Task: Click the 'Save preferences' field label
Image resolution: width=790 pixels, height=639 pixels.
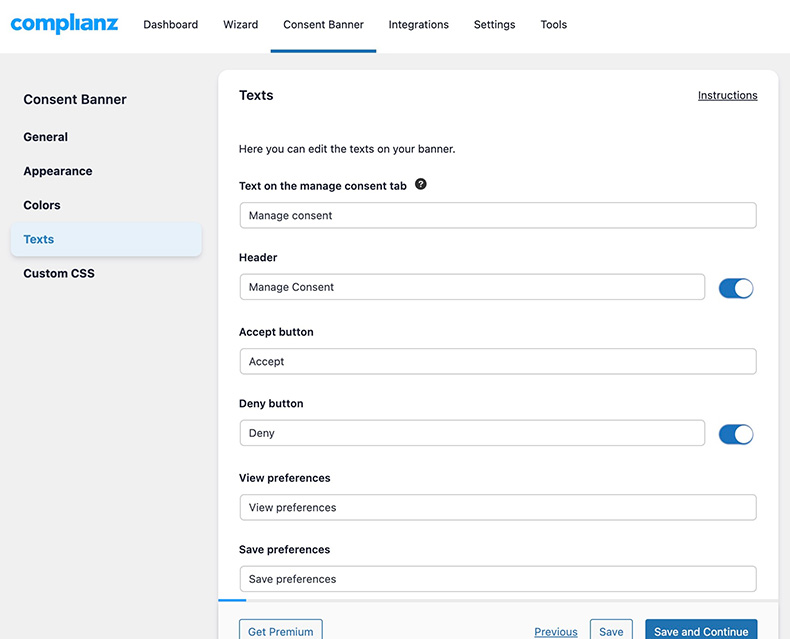Action: 285,550
